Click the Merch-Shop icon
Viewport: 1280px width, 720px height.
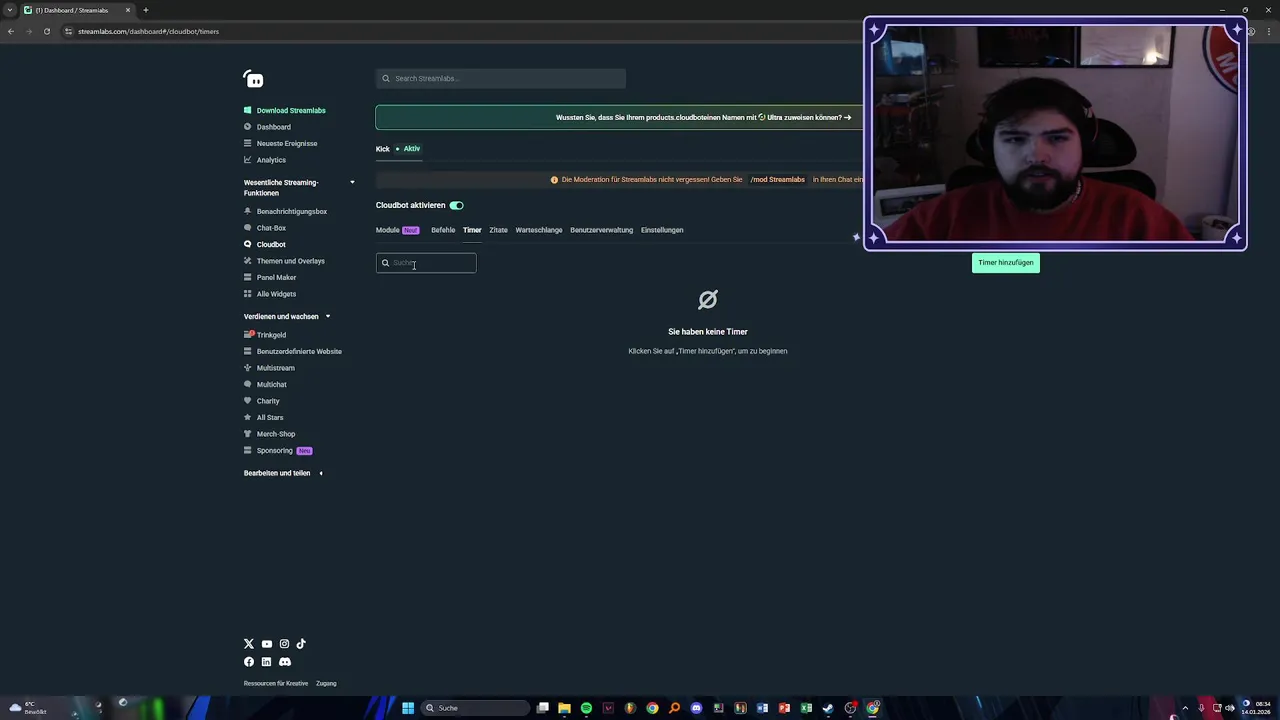[248, 434]
